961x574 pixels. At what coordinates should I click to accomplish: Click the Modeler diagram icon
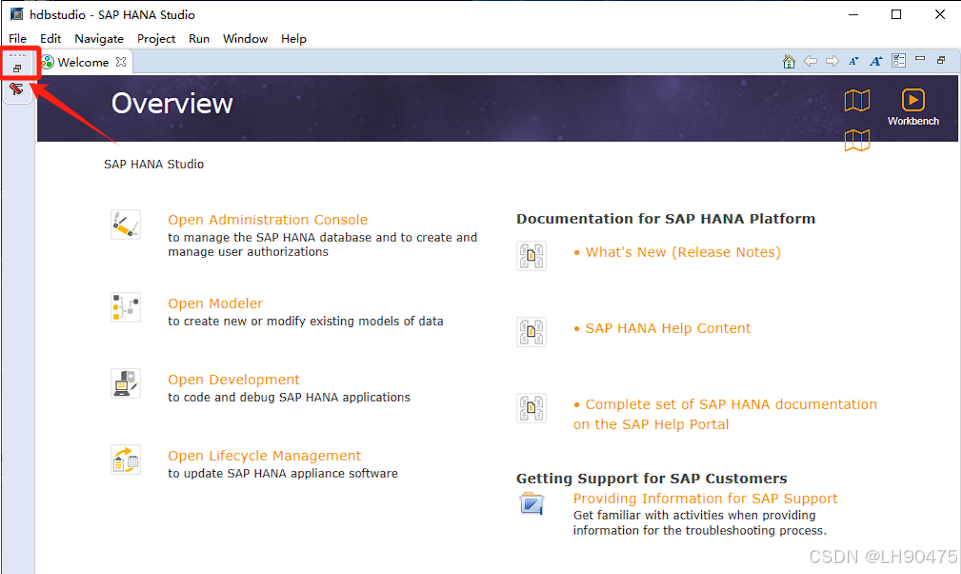tap(126, 308)
